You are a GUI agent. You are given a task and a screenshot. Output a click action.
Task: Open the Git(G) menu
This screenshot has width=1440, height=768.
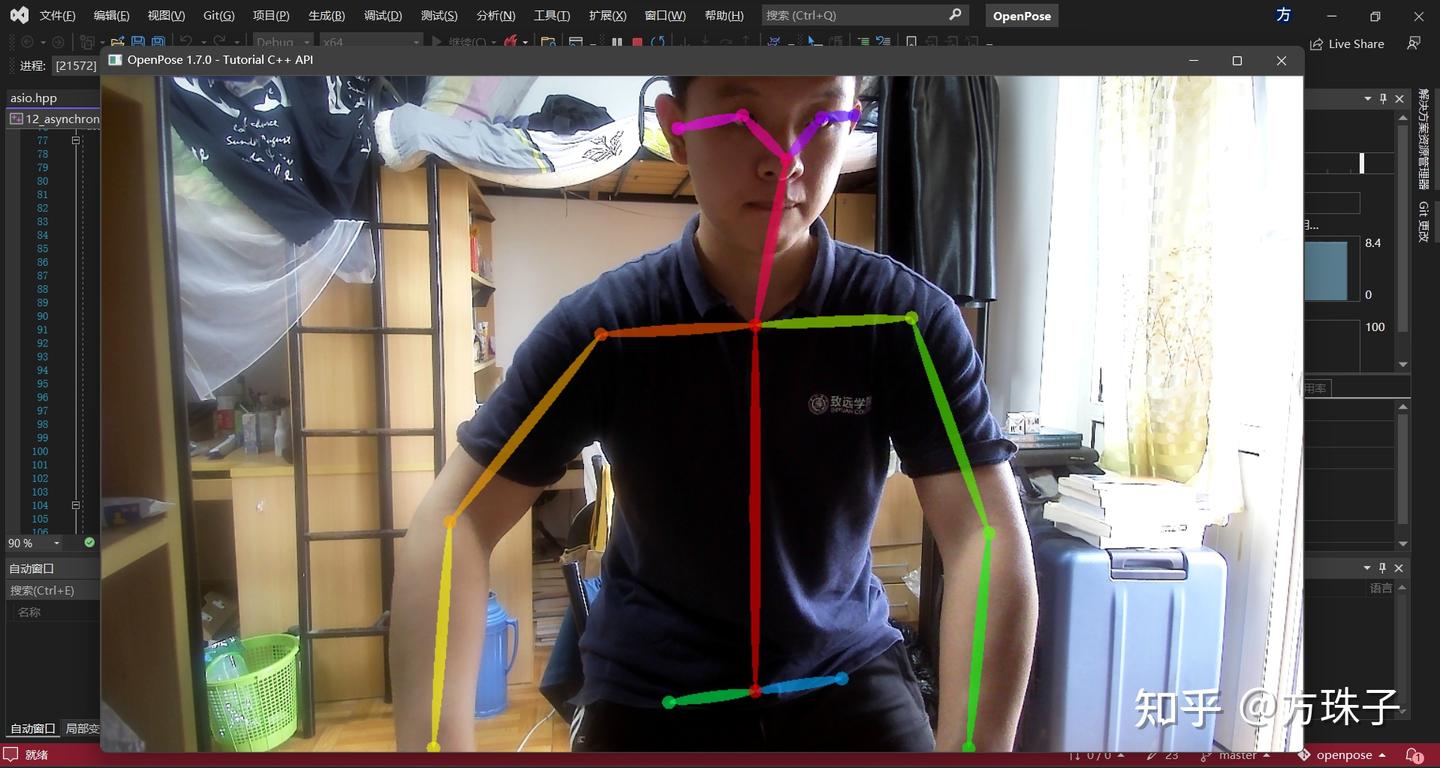pyautogui.click(x=218, y=16)
